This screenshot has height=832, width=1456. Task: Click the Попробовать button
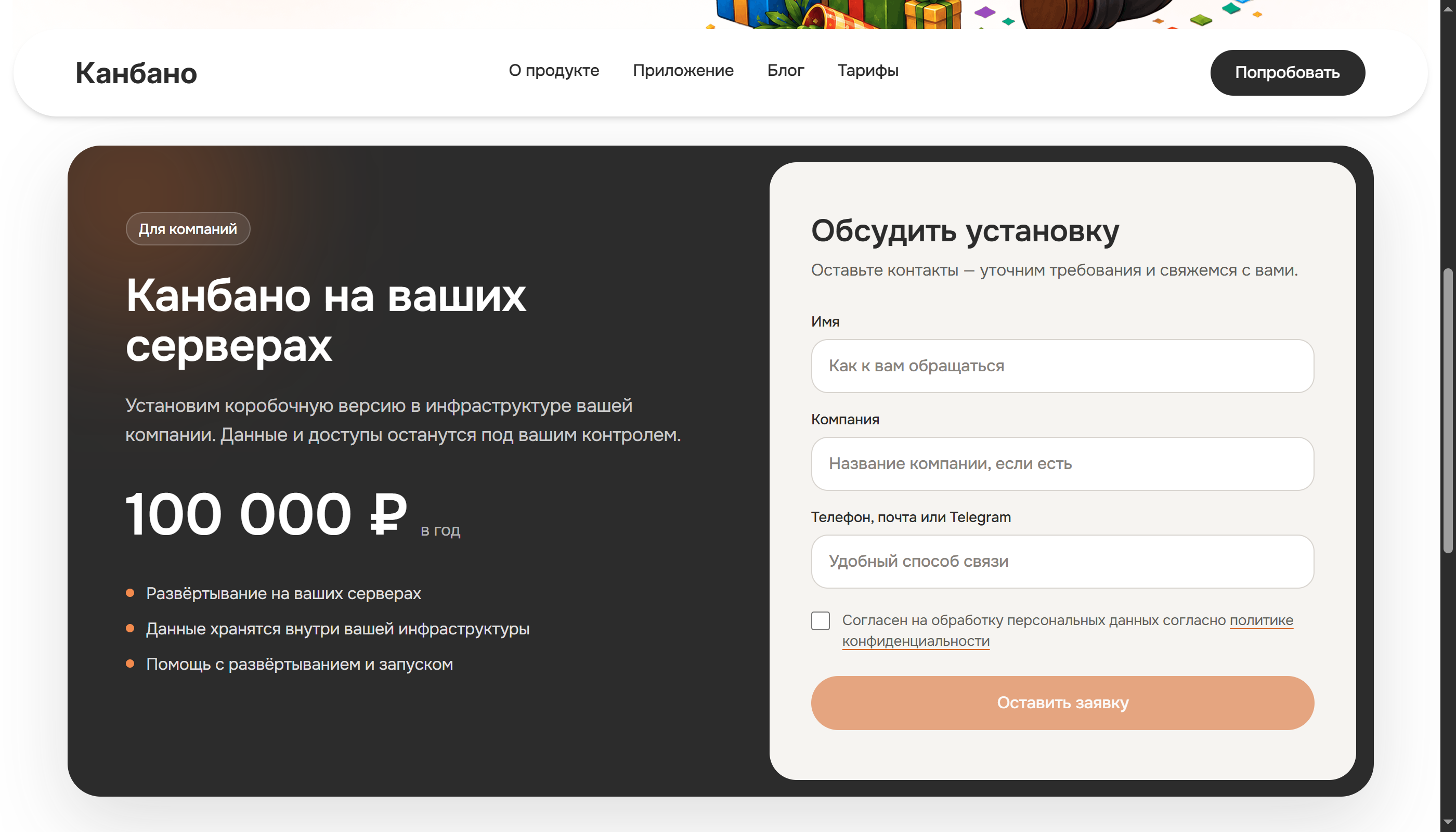[1287, 73]
